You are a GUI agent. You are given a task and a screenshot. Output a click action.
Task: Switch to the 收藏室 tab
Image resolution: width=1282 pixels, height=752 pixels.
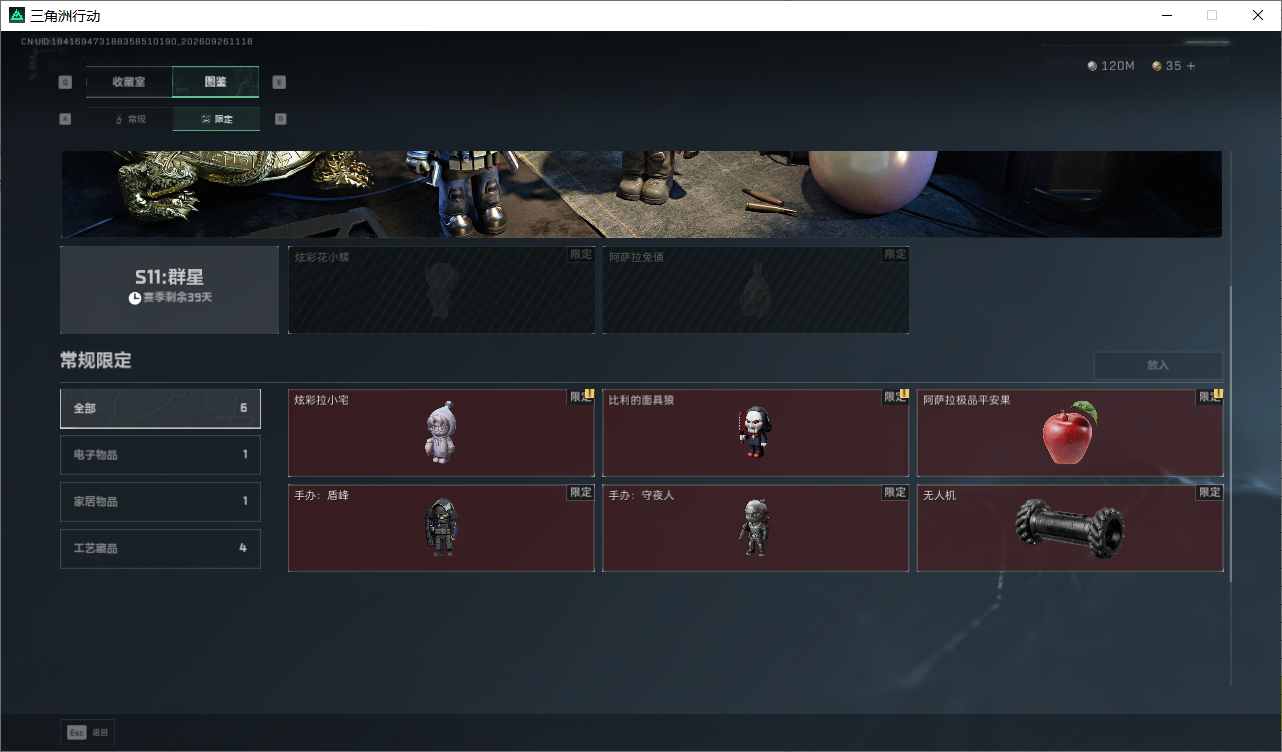tap(129, 82)
